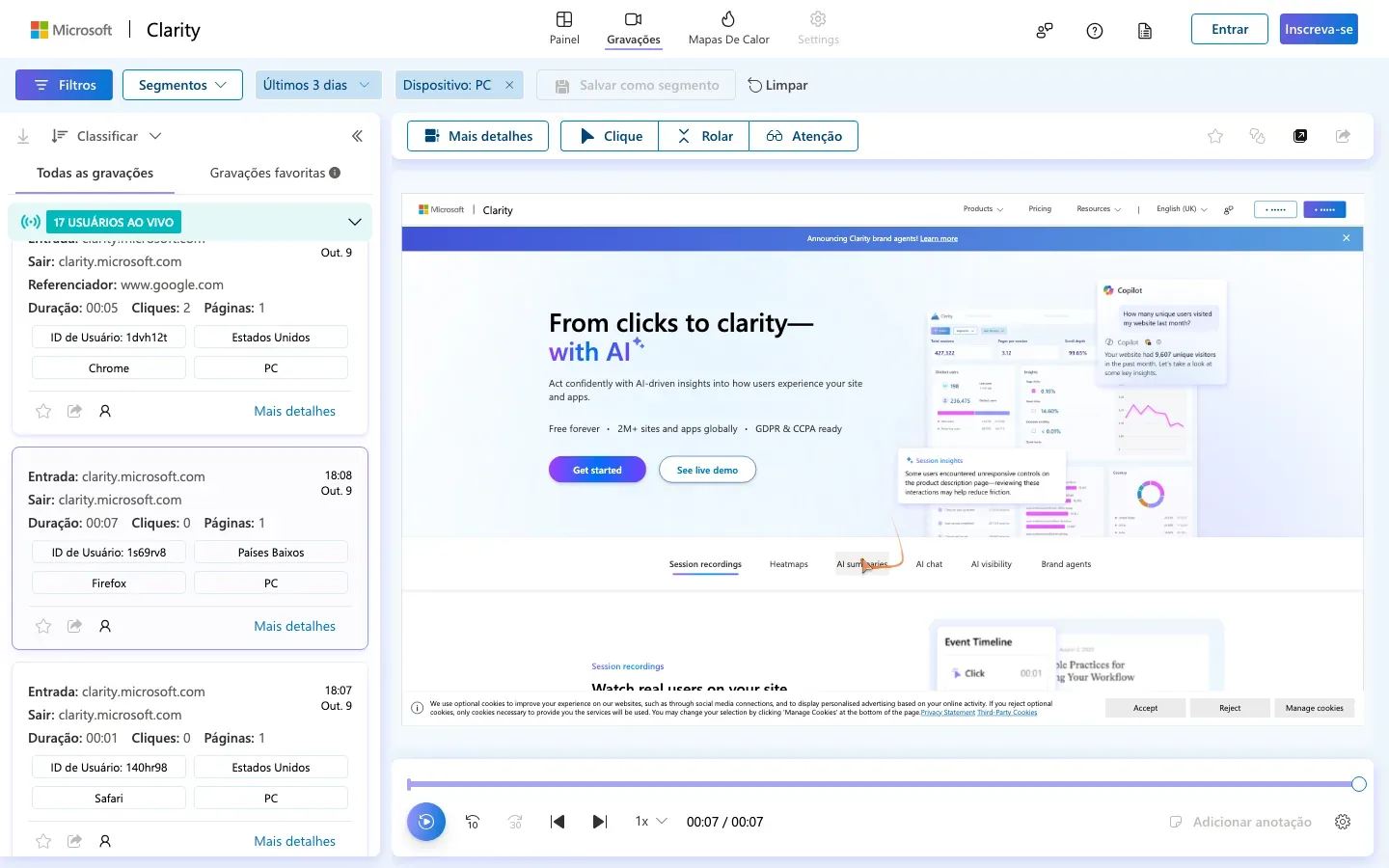Click Limpar to clear filters
This screenshot has width=1389, height=868.
click(x=777, y=85)
